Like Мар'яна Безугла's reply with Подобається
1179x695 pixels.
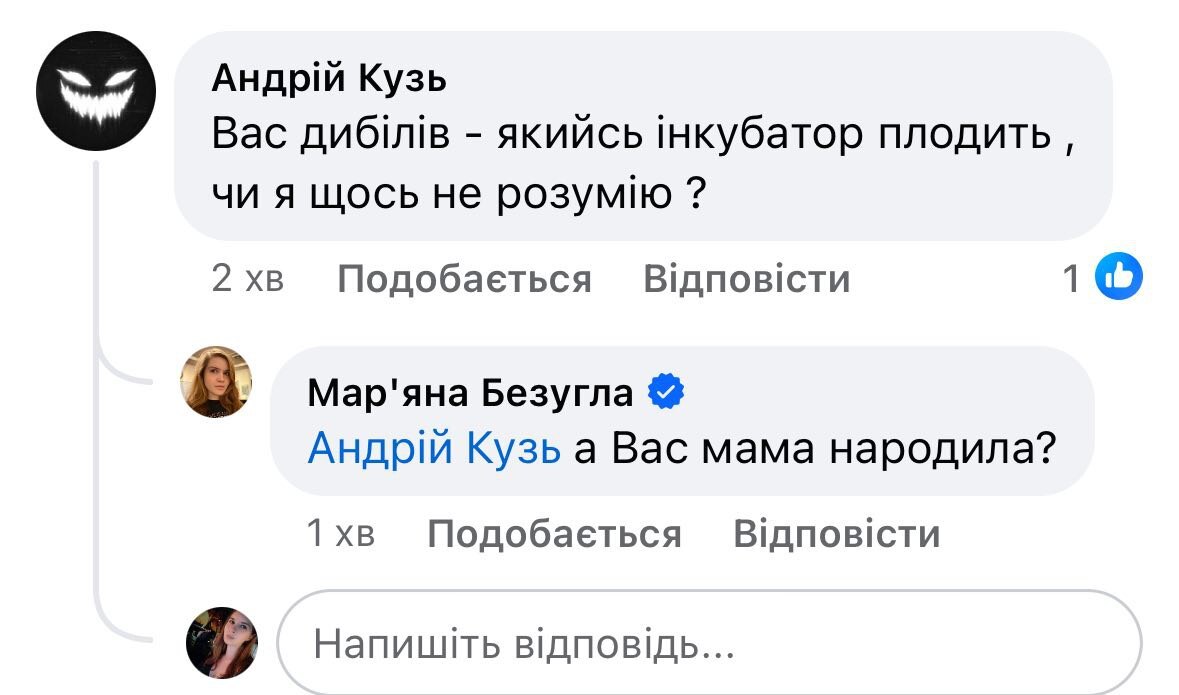pos(554,535)
